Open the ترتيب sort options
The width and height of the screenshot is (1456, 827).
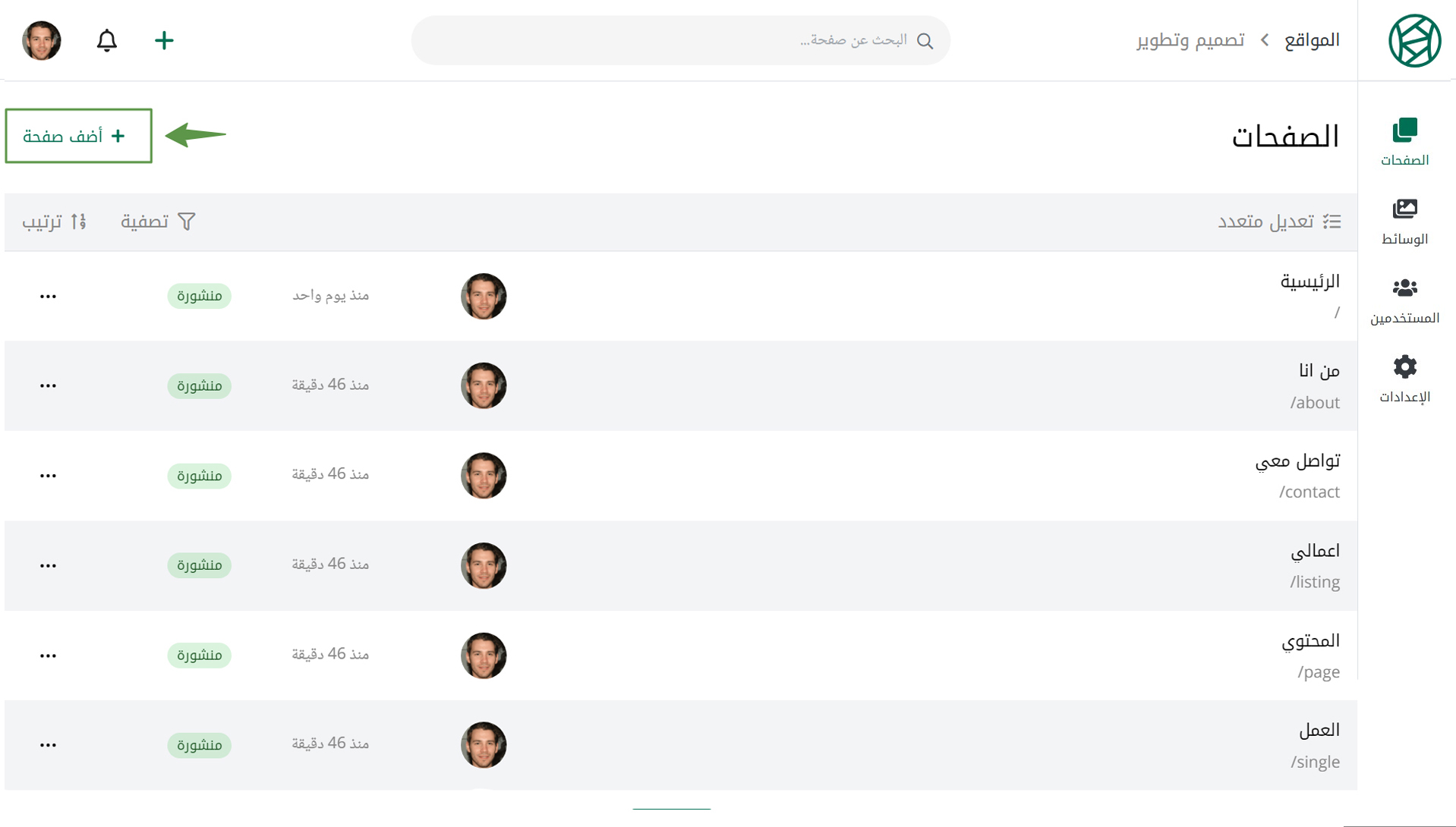[54, 222]
